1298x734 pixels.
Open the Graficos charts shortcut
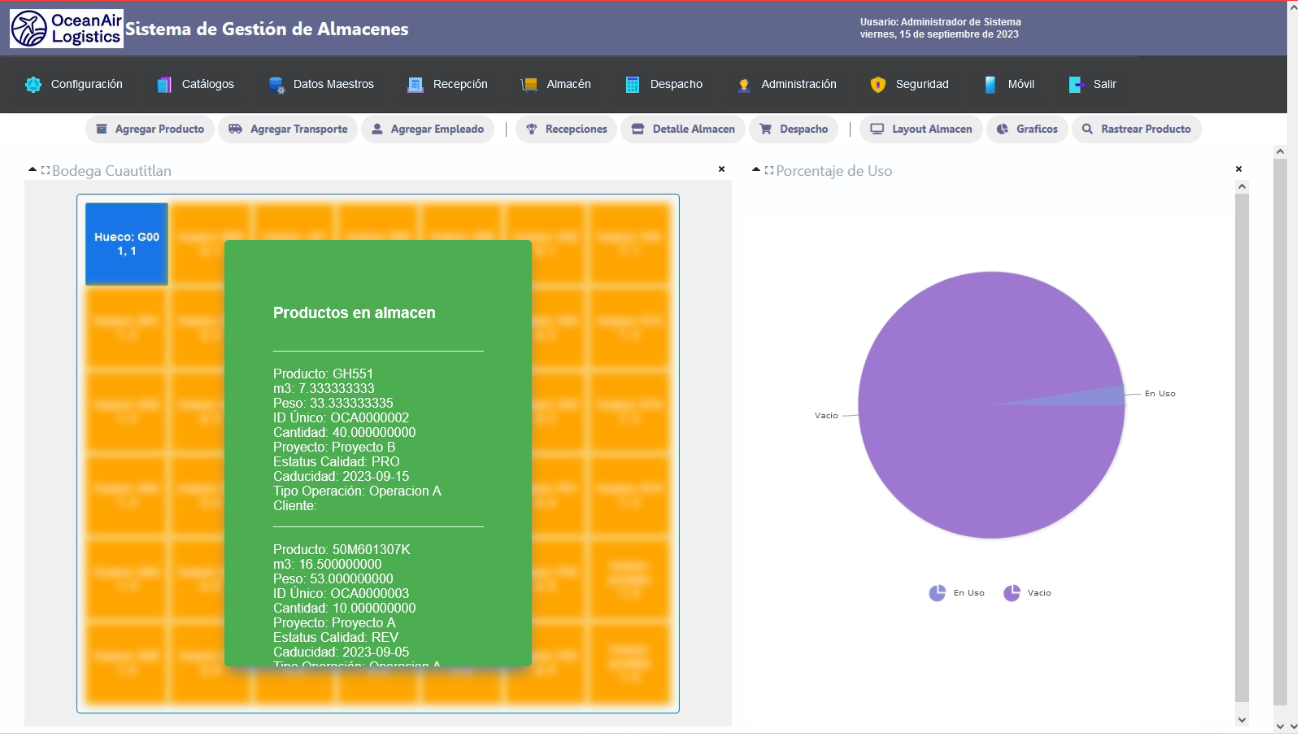click(x=1027, y=129)
